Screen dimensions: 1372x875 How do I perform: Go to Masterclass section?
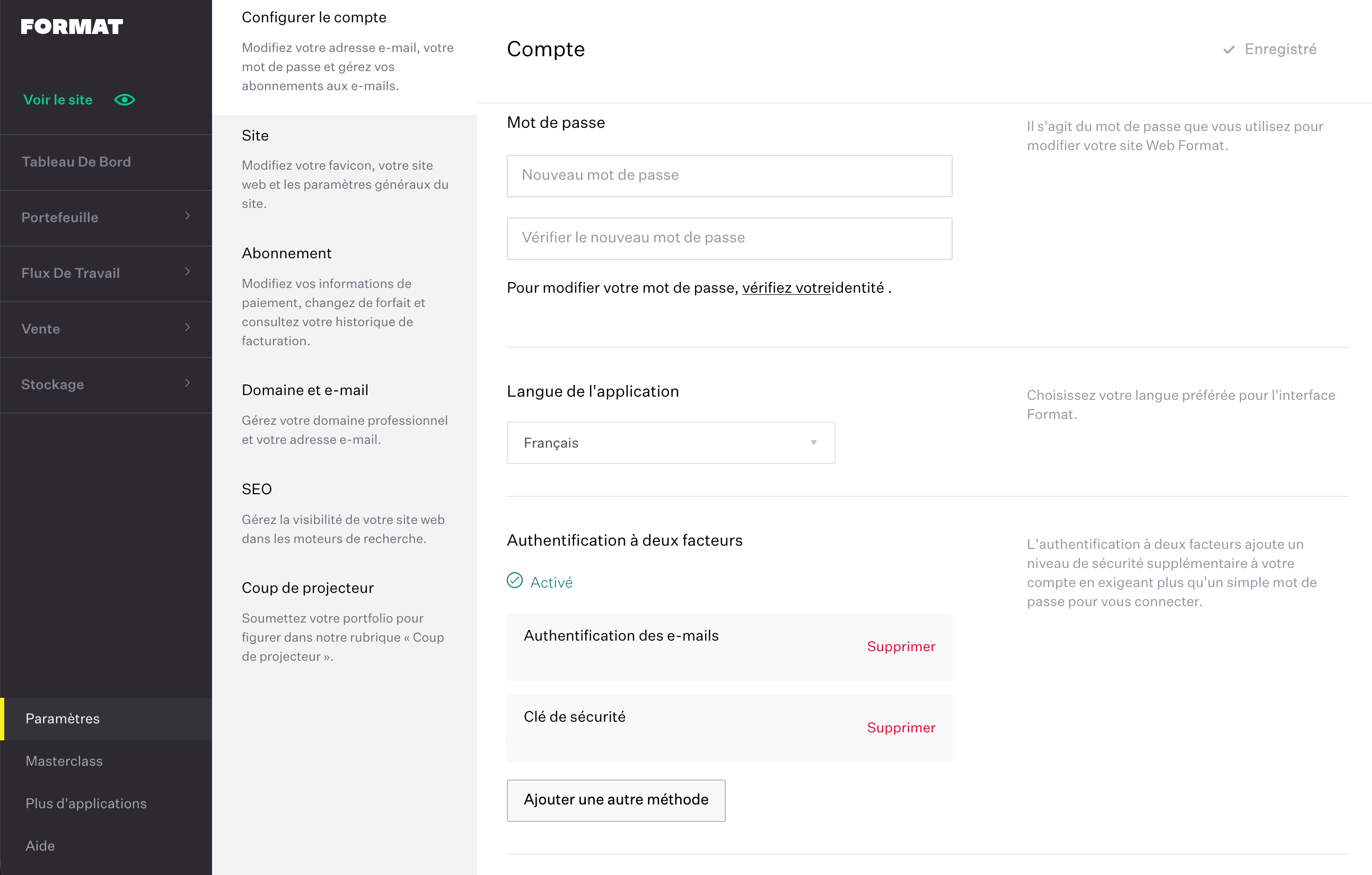[x=64, y=761]
